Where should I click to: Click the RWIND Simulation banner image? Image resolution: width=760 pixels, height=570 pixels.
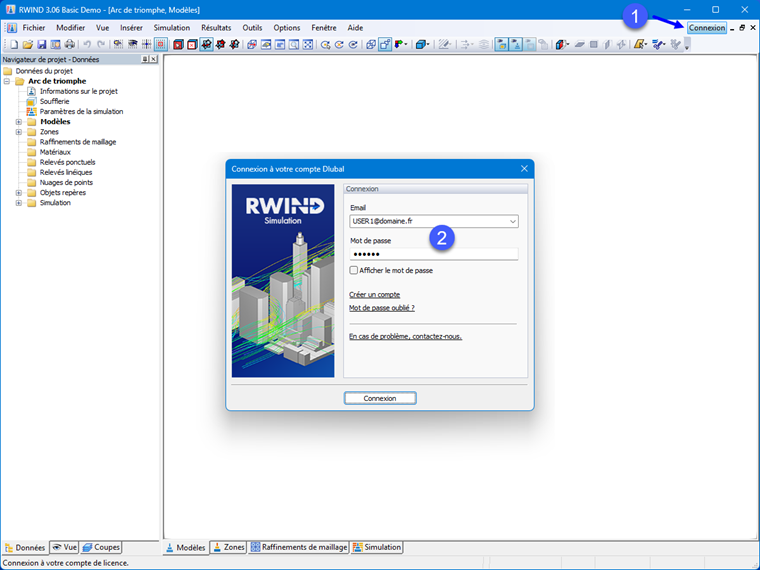[283, 281]
